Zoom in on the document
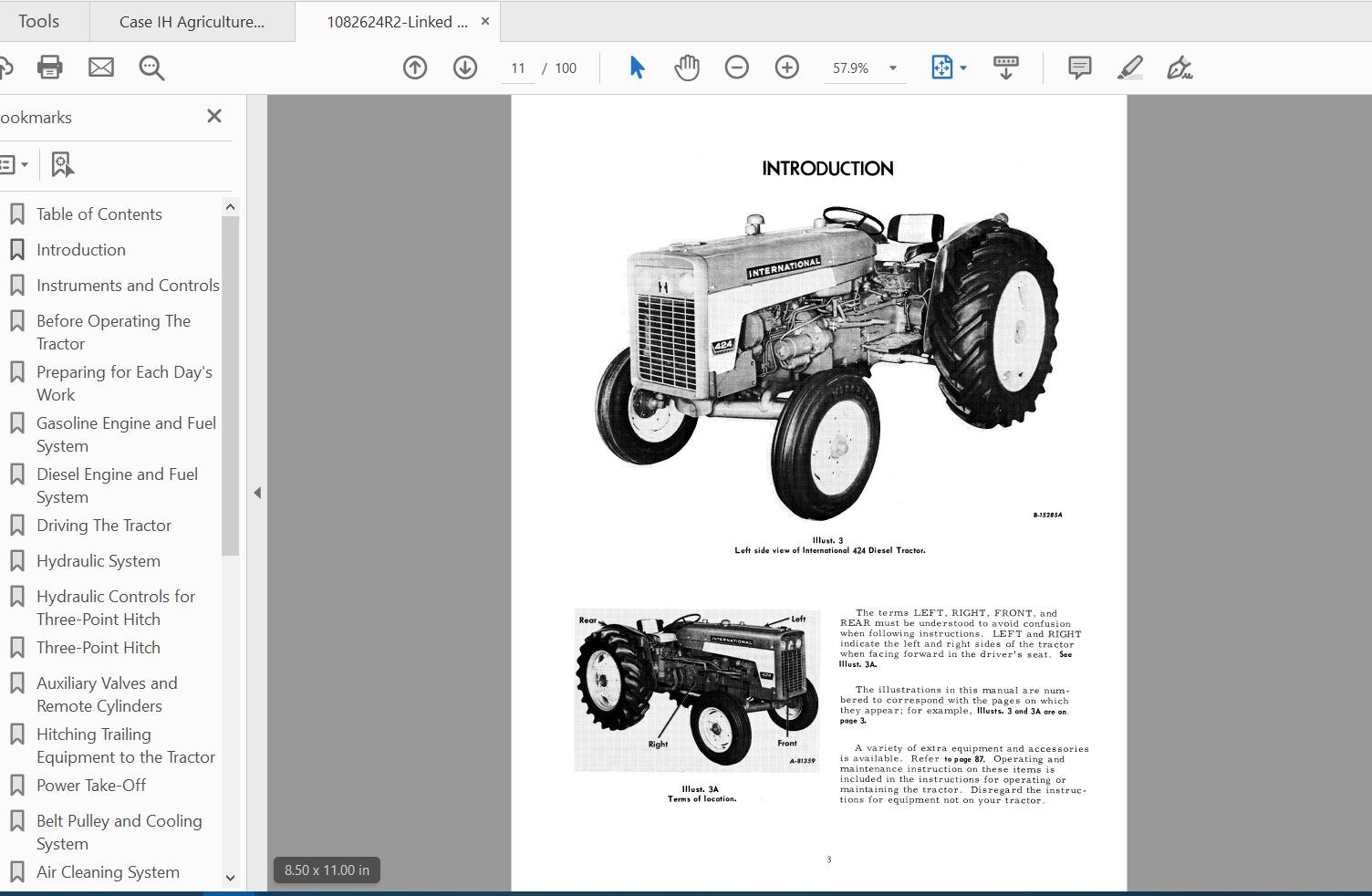This screenshot has height=896, width=1372. 785,67
